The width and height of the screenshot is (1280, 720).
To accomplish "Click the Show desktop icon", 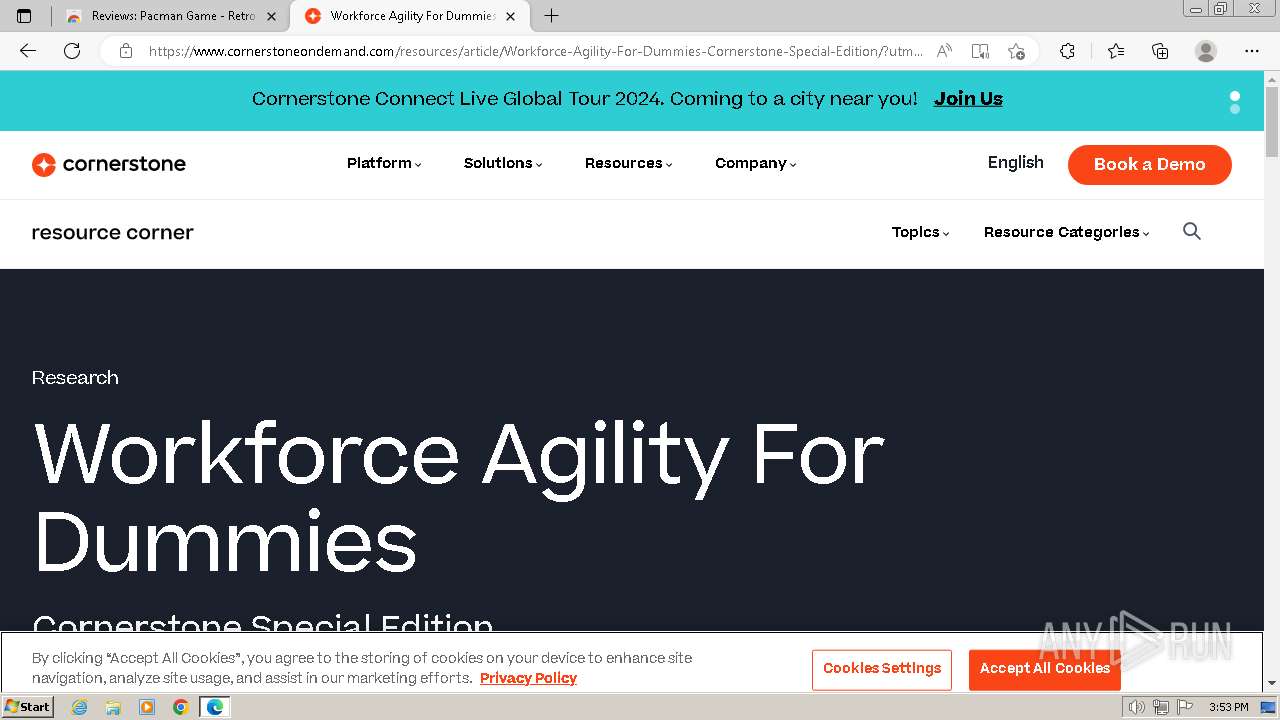I will coord(1268,707).
